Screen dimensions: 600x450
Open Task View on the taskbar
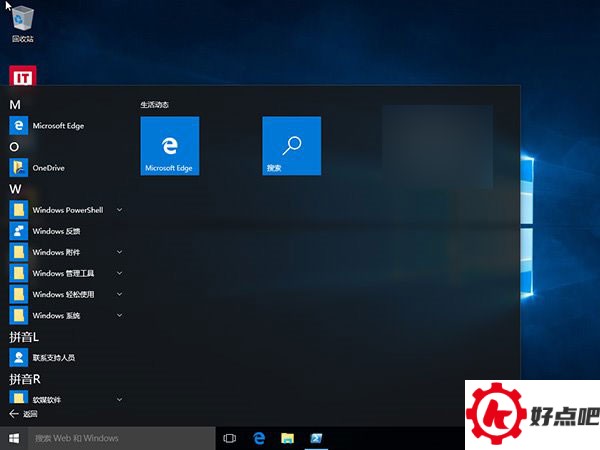(x=229, y=438)
